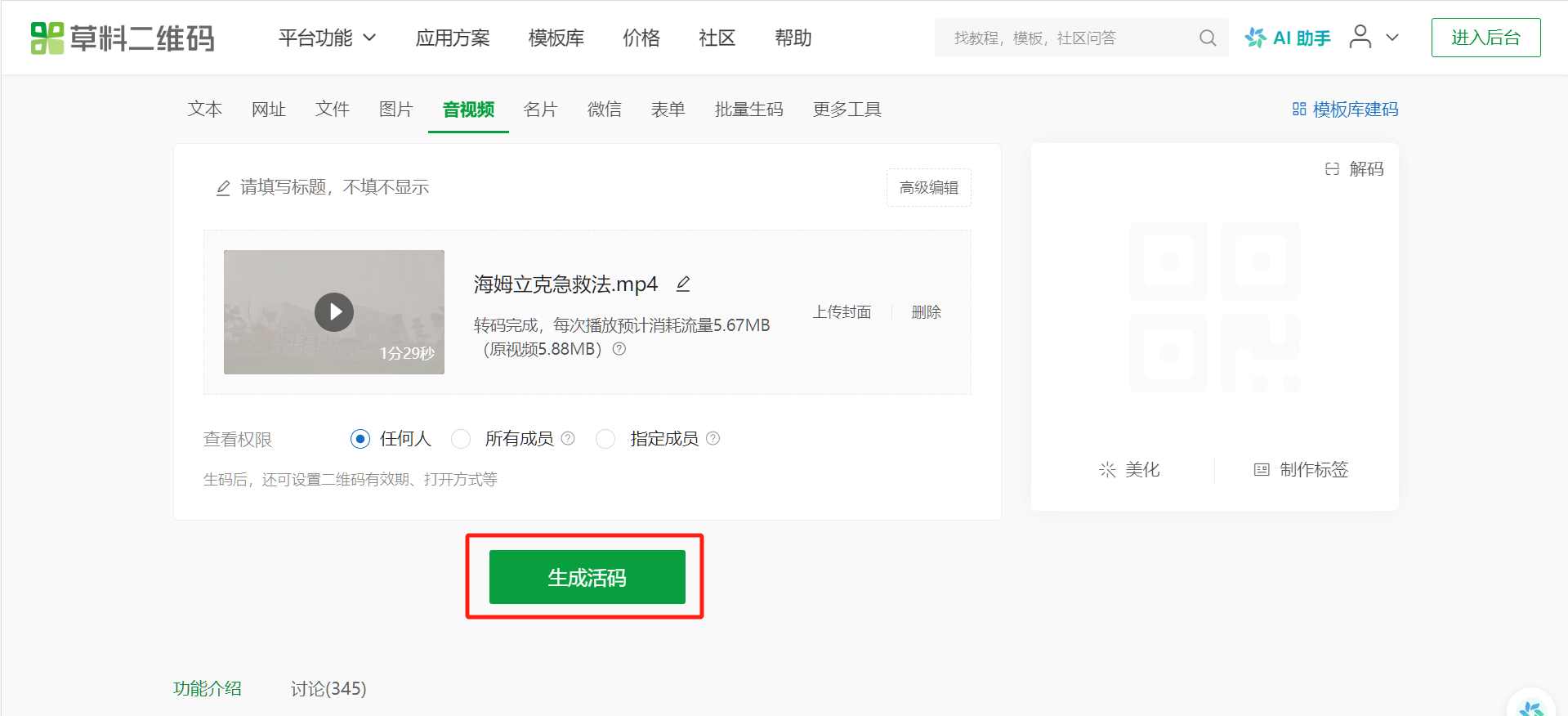Open 应用方案 in the top navigation
Screen dimensions: 1568x716
(453, 38)
